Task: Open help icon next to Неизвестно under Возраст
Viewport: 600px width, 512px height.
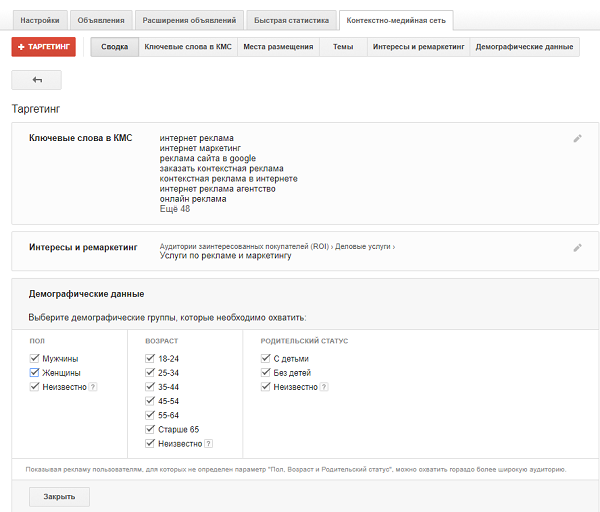Action: (x=209, y=444)
